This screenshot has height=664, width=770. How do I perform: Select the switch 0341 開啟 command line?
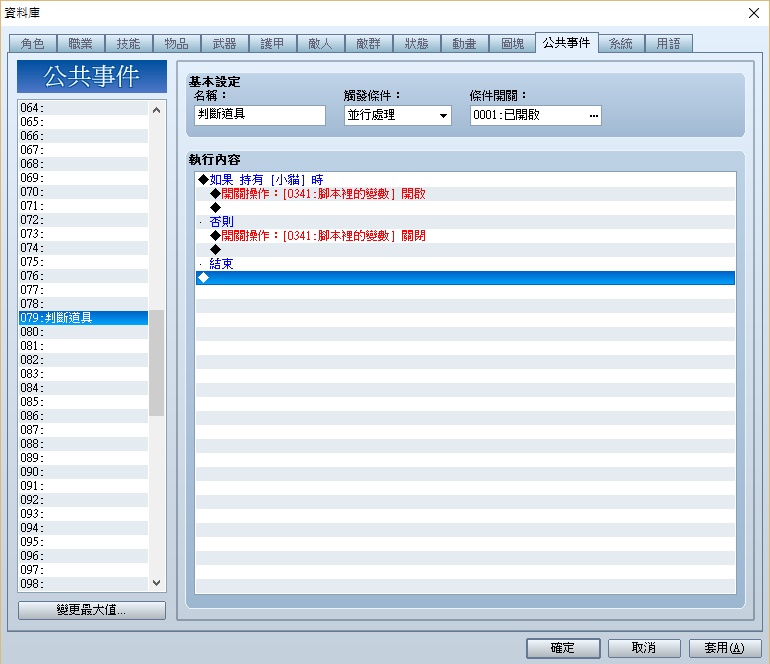coord(465,194)
